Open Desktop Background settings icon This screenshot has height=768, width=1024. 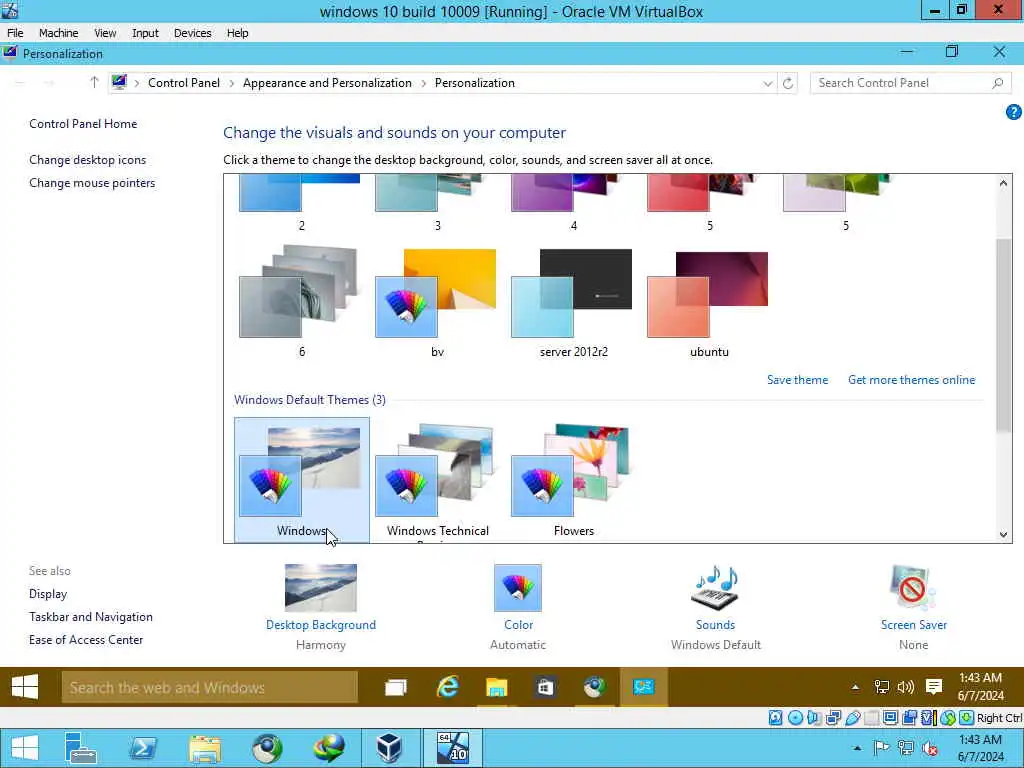[321, 588]
